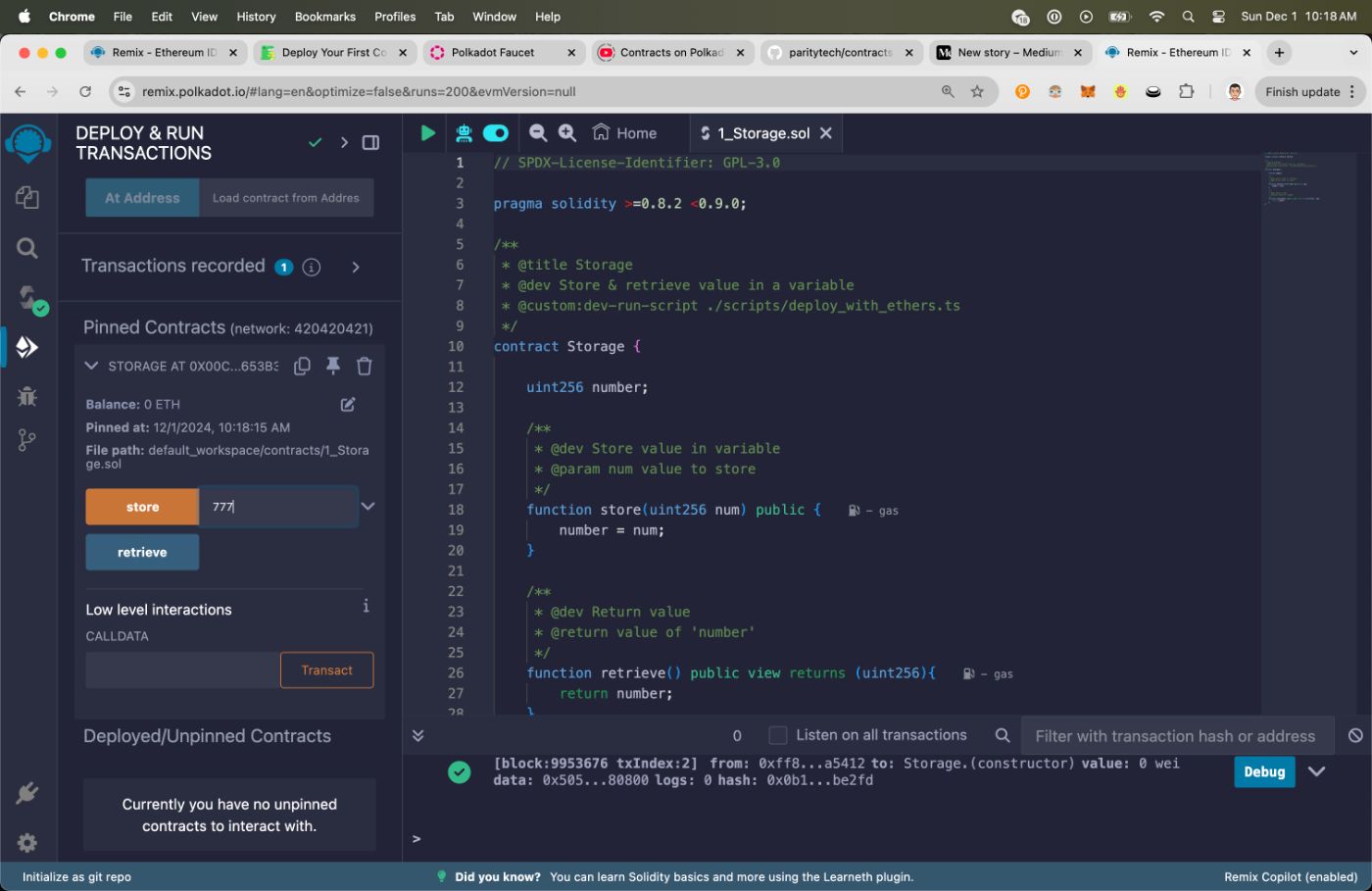The width and height of the screenshot is (1372, 891).
Task: Click the blue retrieve button
Action: coord(142,552)
